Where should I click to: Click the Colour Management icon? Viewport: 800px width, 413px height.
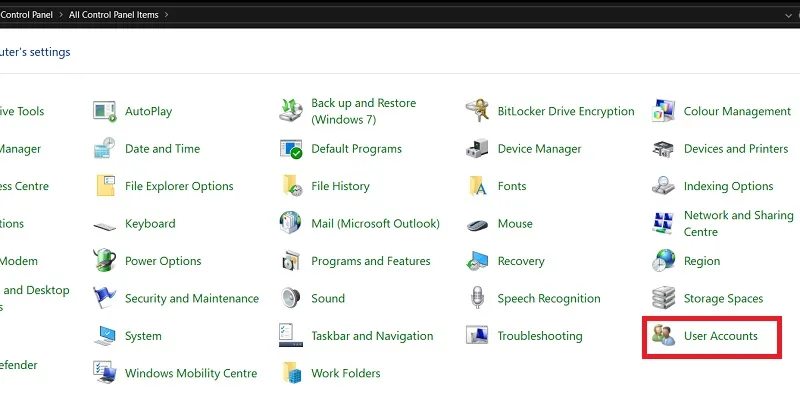click(x=663, y=111)
